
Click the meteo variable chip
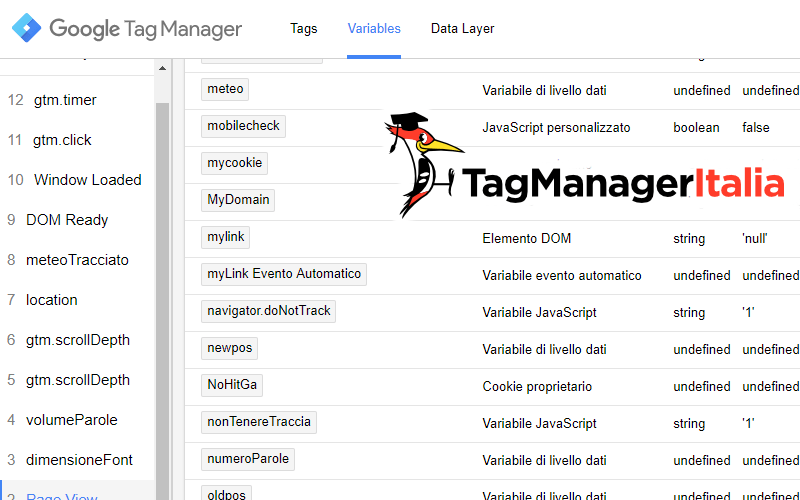point(225,89)
